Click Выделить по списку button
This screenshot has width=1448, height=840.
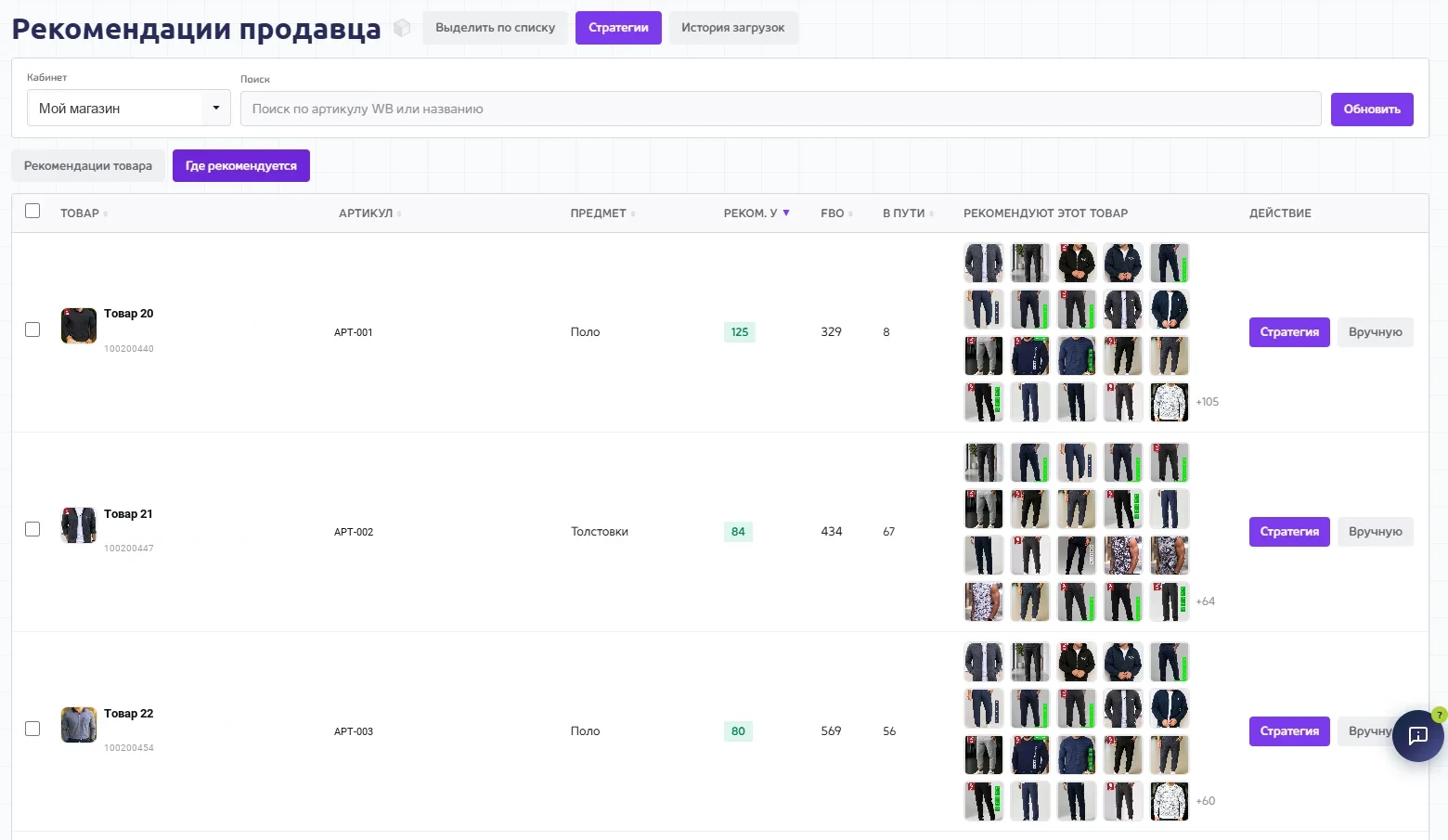point(495,28)
